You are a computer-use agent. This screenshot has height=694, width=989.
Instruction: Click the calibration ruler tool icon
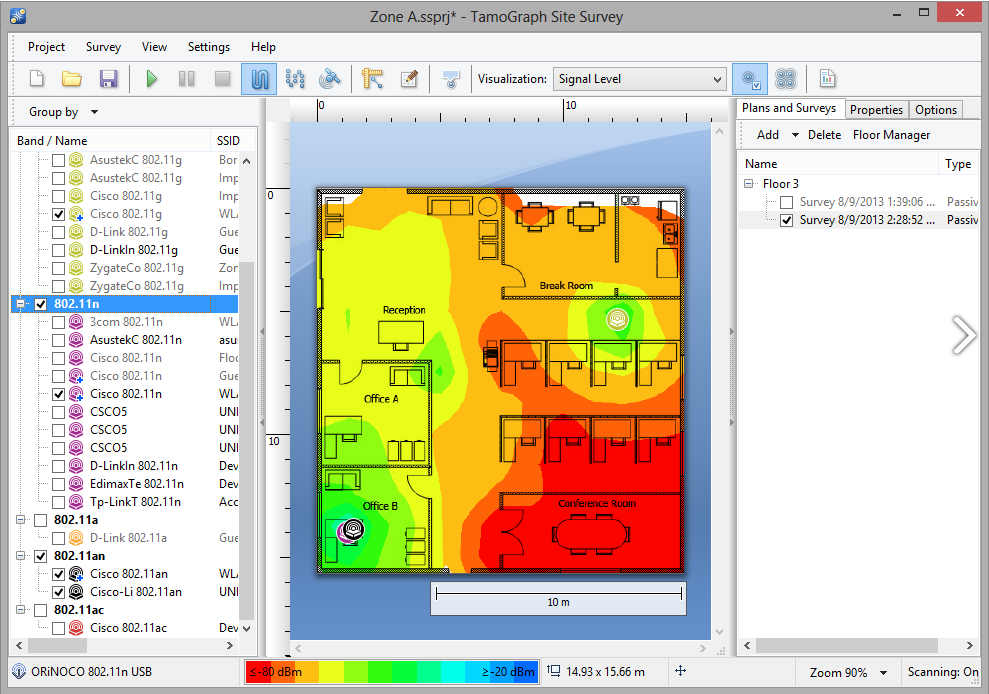pos(373,79)
